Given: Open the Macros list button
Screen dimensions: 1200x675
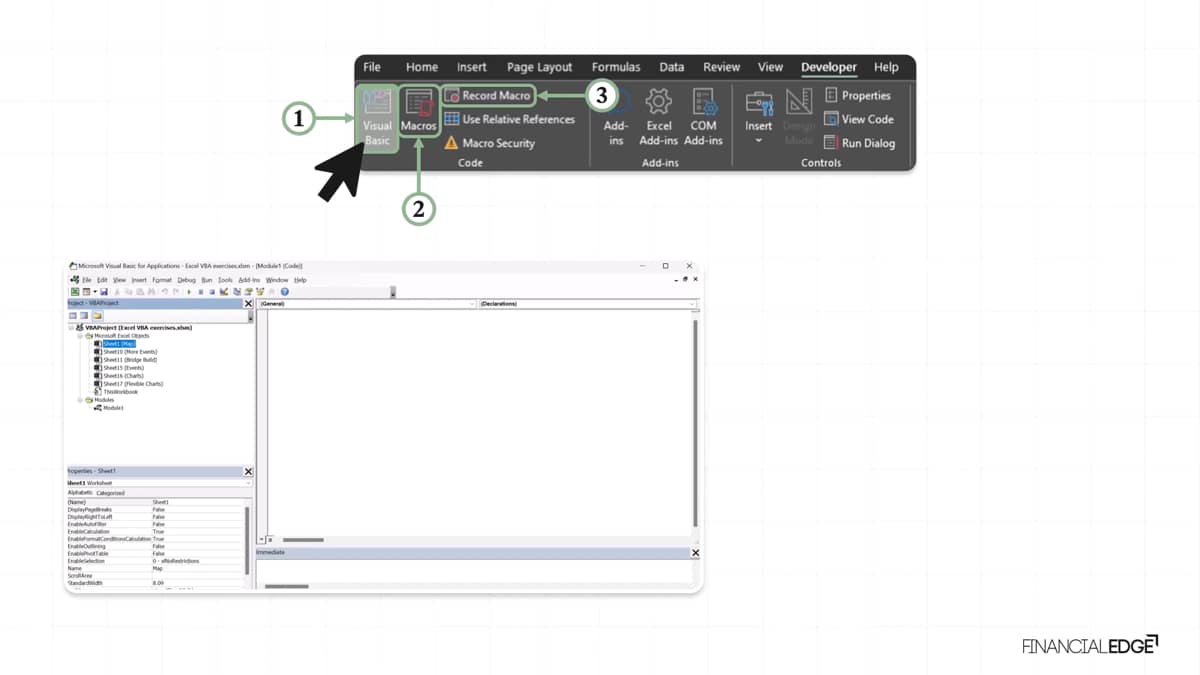Looking at the screenshot, I should point(418,112).
